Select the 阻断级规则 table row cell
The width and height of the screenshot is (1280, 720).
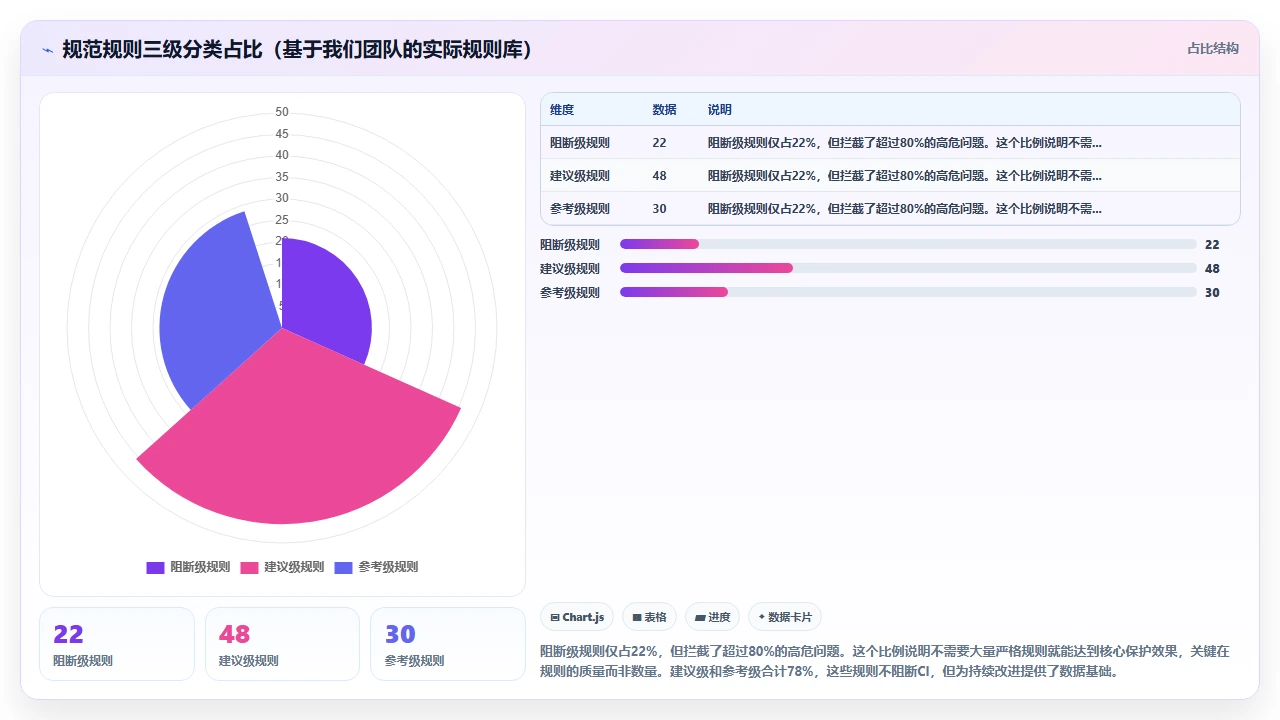pos(580,143)
